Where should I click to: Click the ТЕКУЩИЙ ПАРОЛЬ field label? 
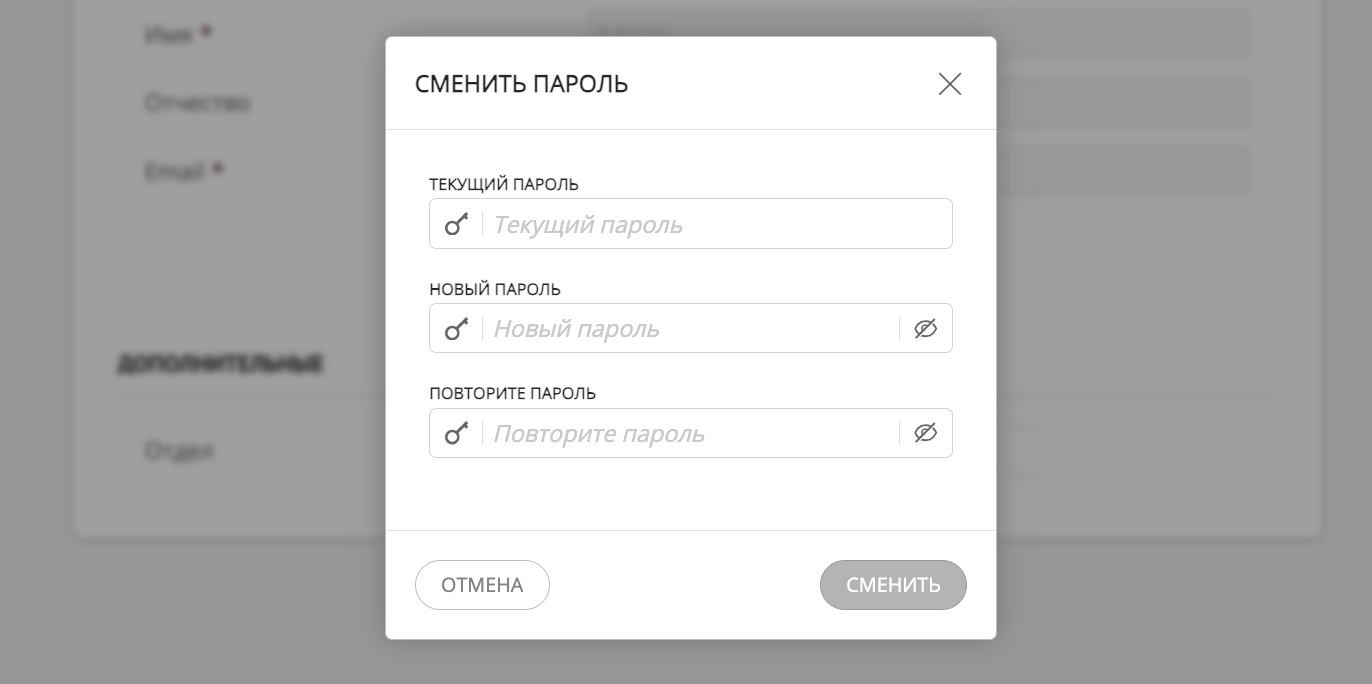point(504,184)
